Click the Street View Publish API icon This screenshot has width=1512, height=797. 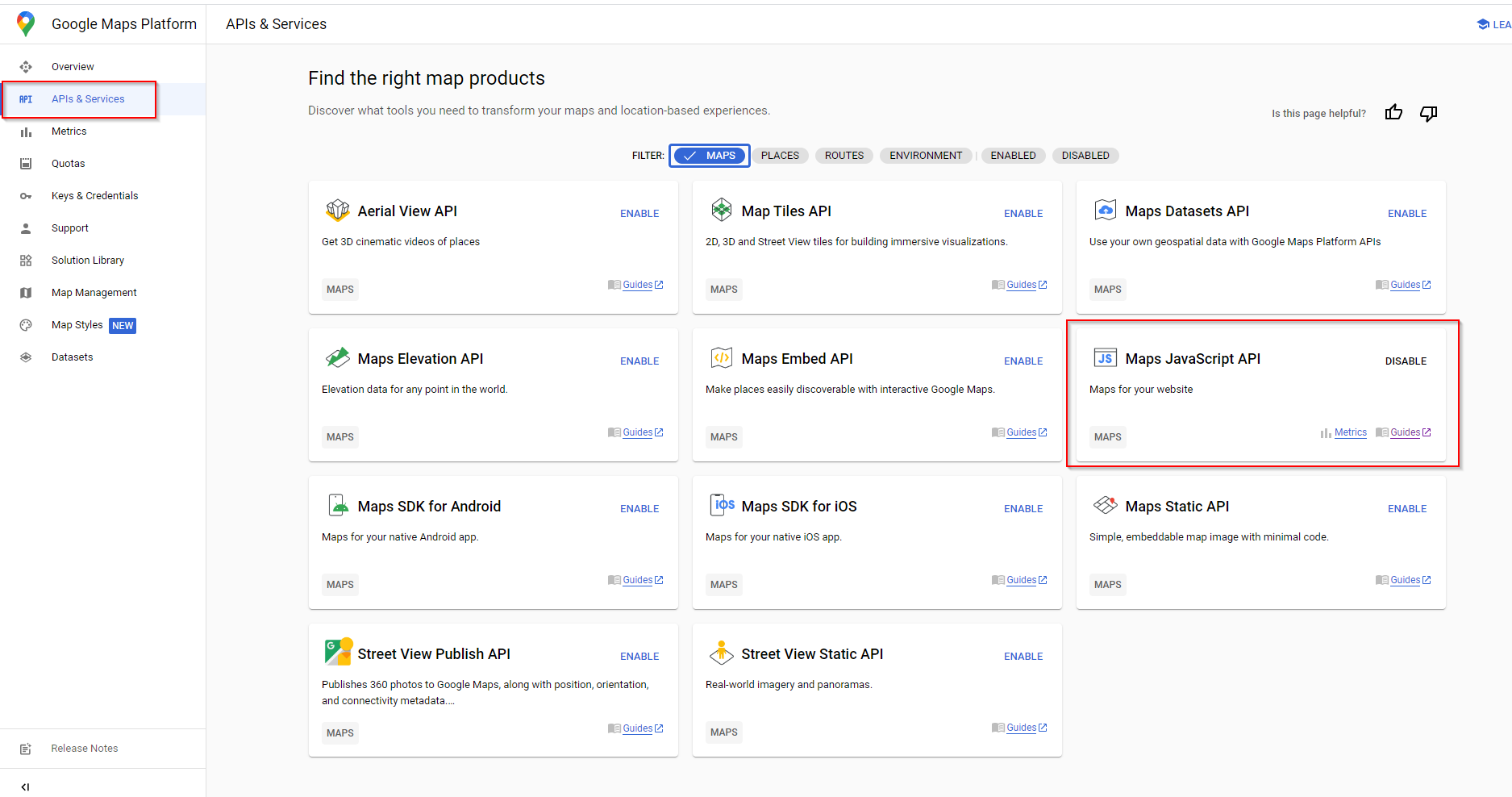pos(338,651)
